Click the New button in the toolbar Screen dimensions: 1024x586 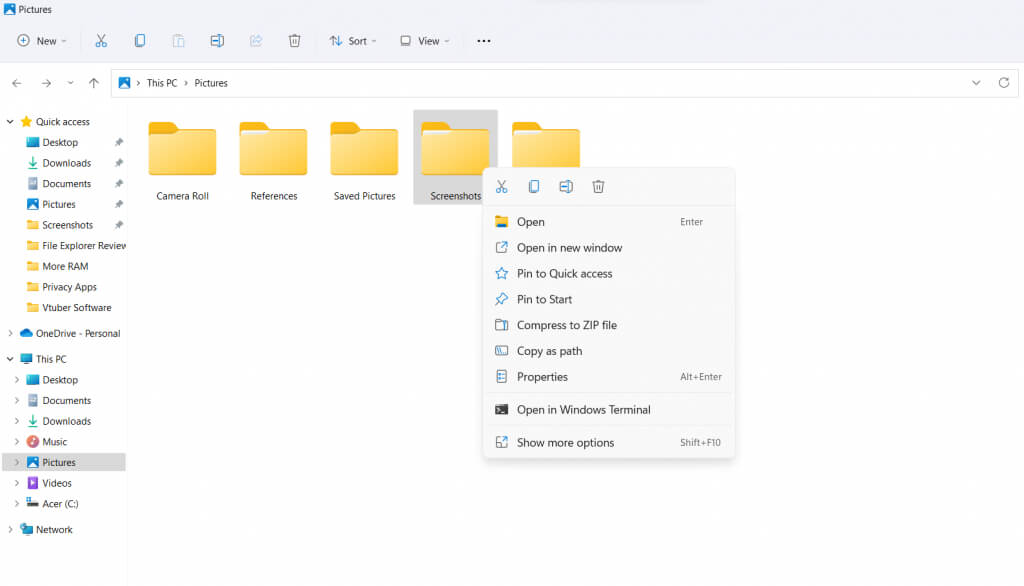point(42,41)
